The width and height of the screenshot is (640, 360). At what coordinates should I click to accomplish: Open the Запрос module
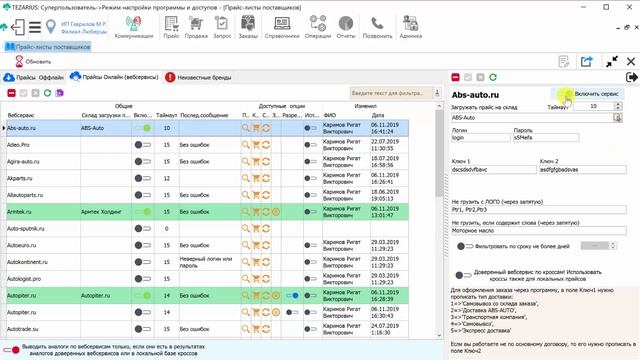point(222,27)
